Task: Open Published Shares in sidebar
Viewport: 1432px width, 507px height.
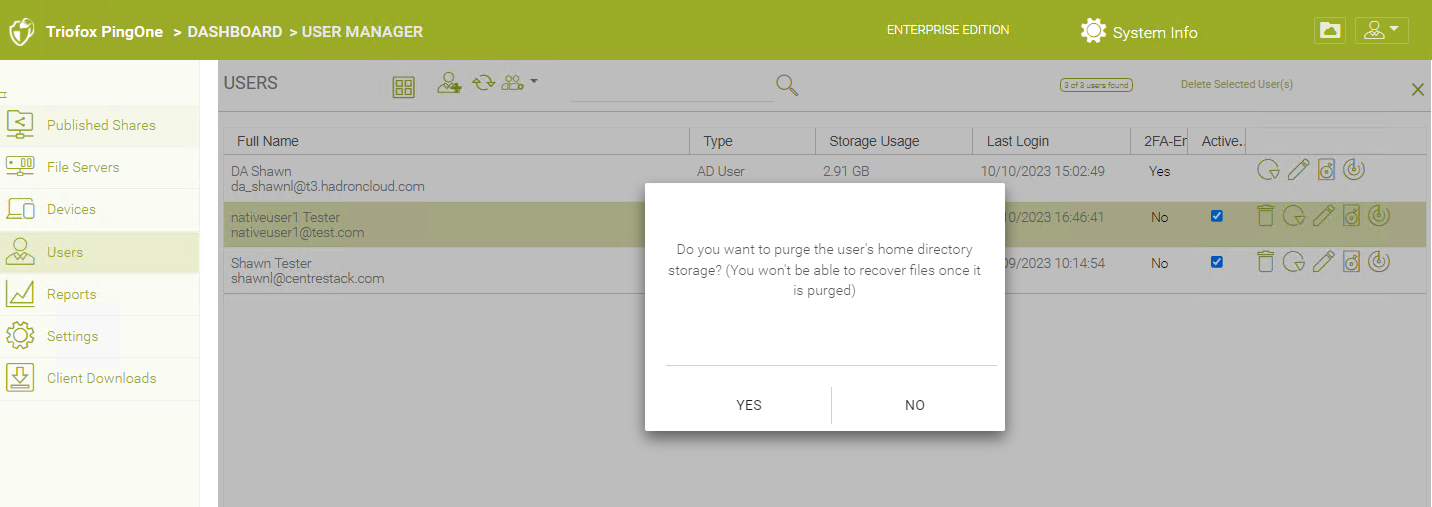Action: [x=99, y=125]
